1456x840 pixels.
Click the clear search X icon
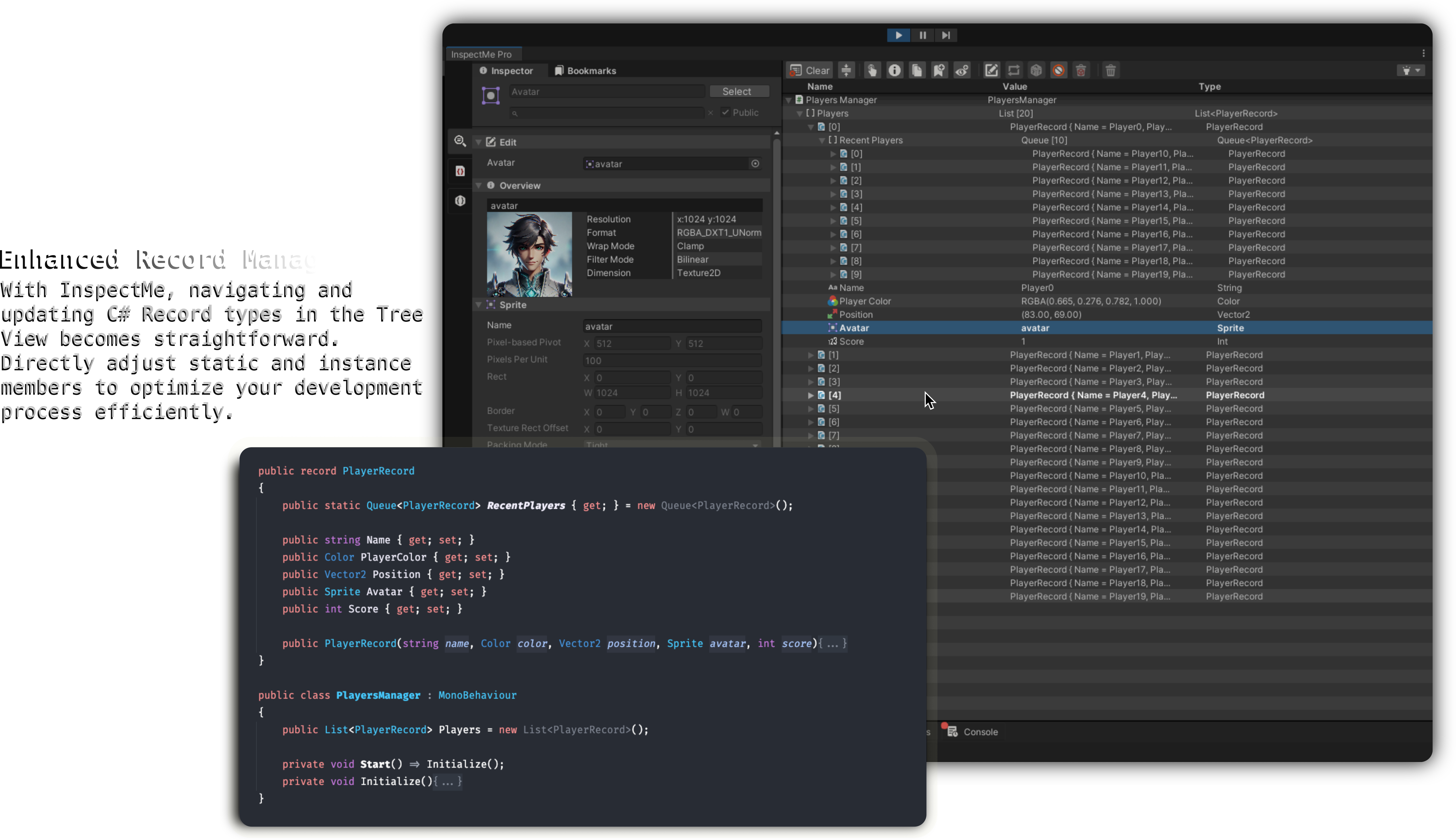tap(710, 113)
